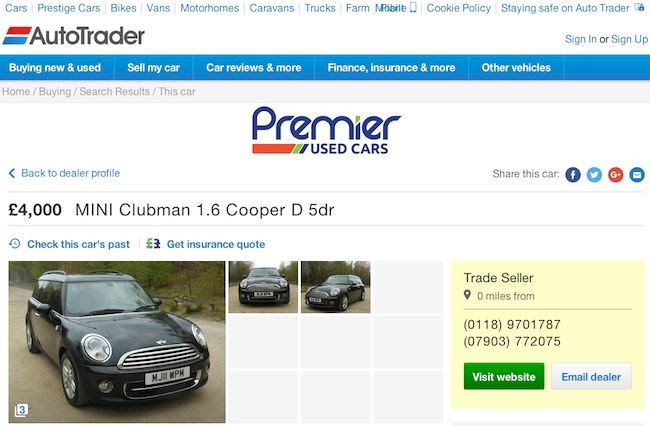The image size is (650, 426).
Task: Share this car on Twitter
Action: point(594,174)
